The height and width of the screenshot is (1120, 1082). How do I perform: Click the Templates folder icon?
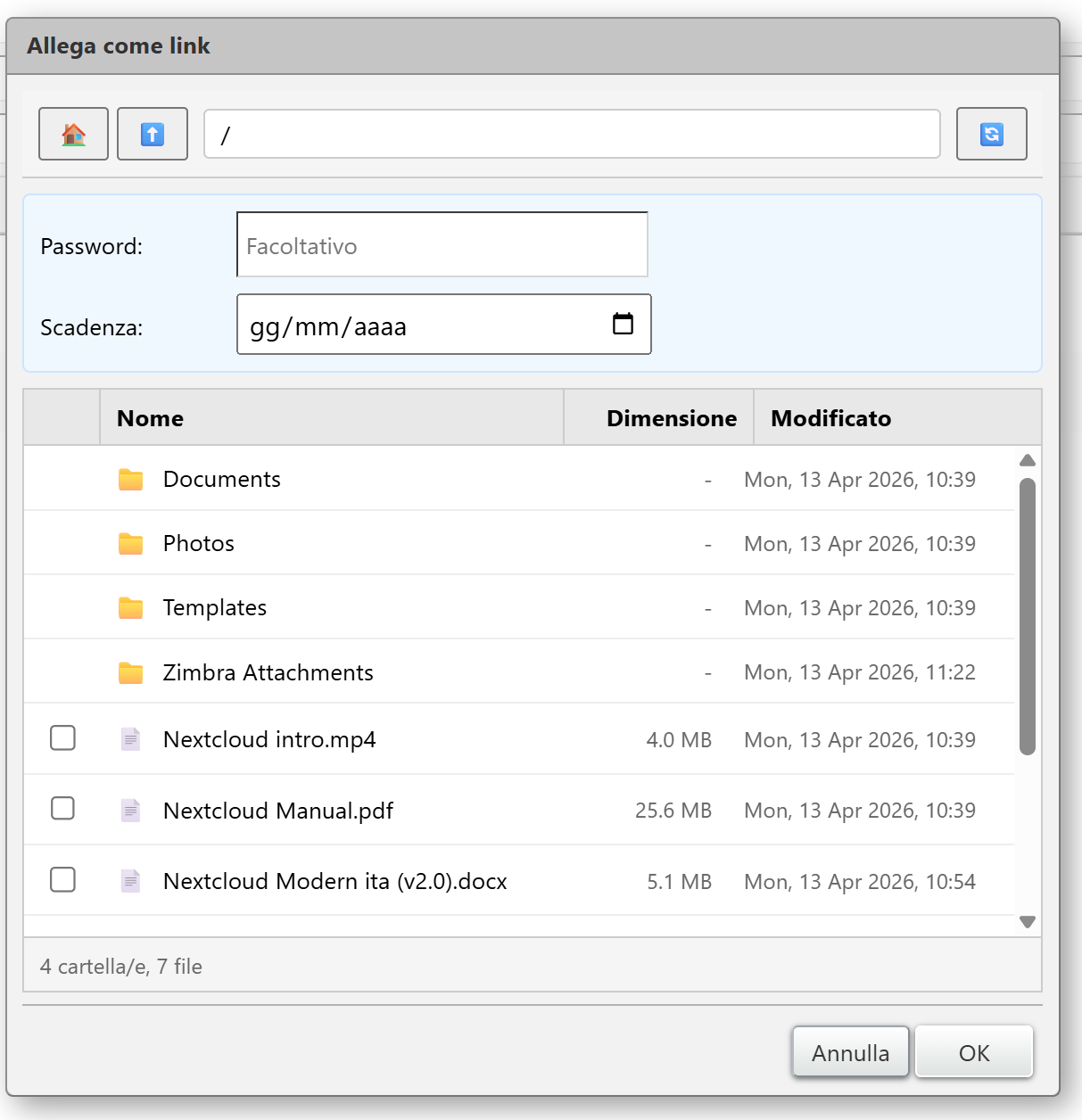tap(131, 608)
